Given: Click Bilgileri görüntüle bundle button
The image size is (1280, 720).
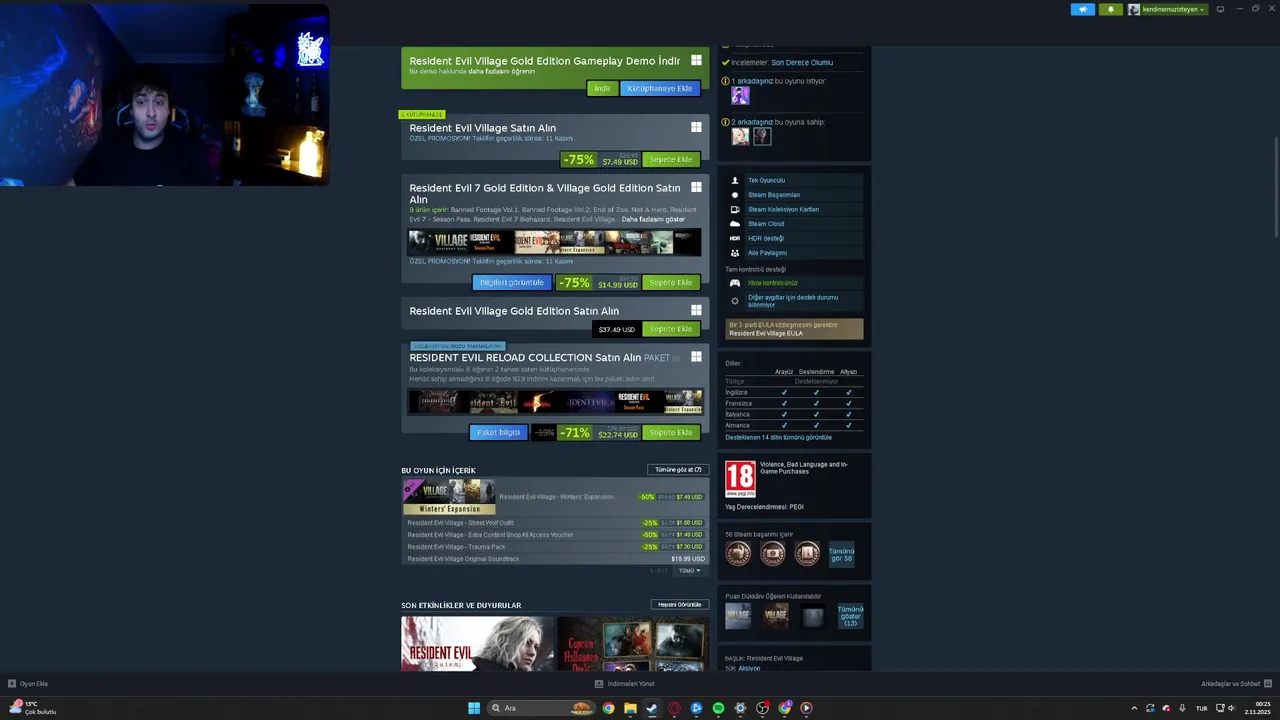Looking at the screenshot, I should (512, 282).
